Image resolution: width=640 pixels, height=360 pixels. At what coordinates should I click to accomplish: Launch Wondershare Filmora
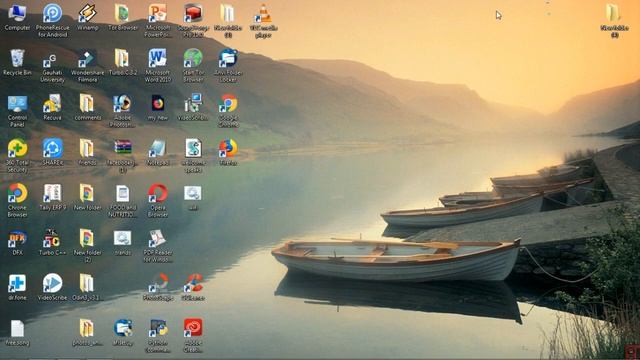(87, 65)
